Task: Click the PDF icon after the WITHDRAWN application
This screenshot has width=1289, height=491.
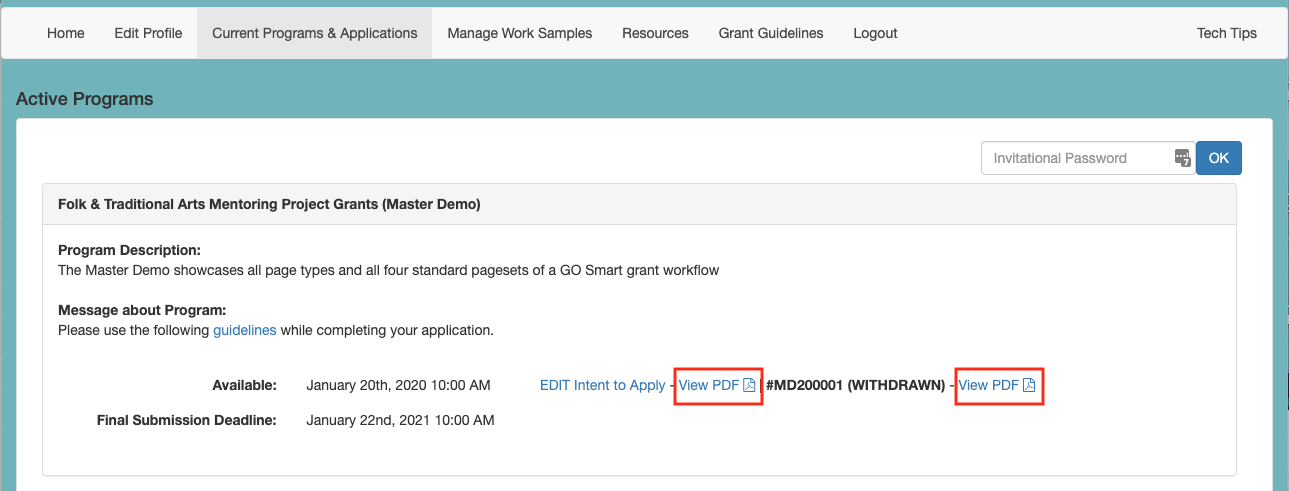Action: tap(1029, 385)
